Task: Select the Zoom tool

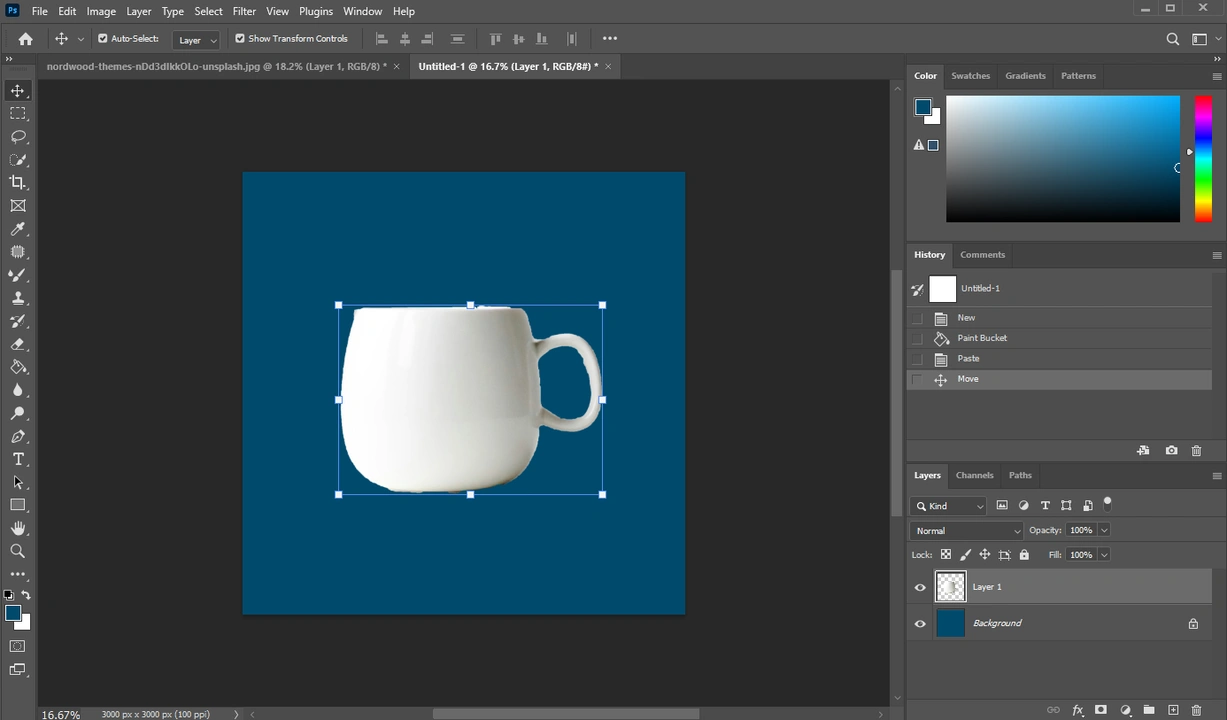Action: point(18,551)
